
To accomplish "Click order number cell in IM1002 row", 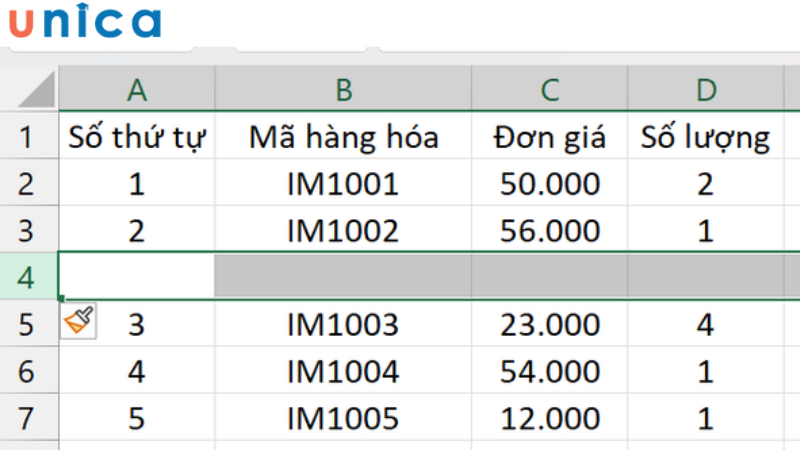I will click(137, 230).
